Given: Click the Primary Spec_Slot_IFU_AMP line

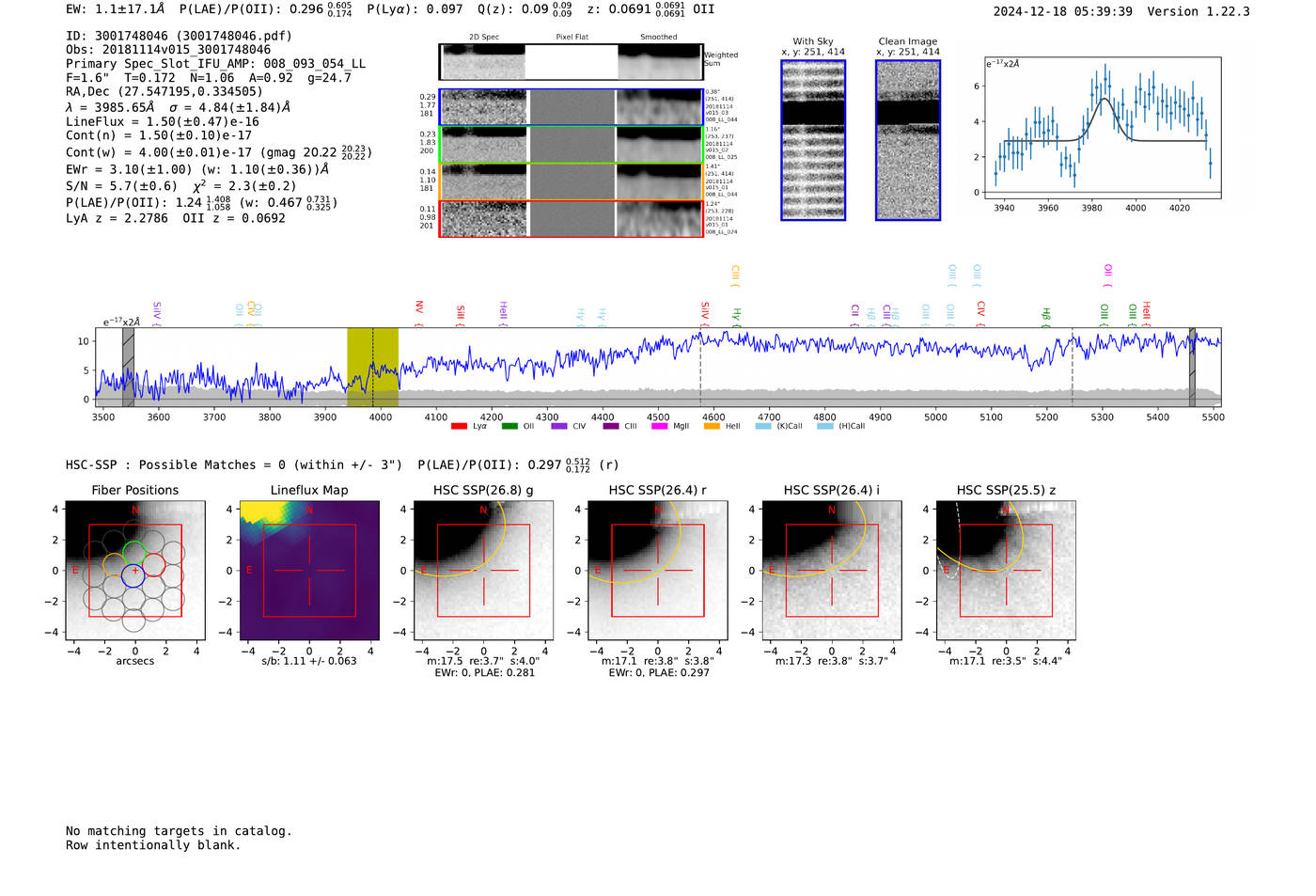Looking at the screenshot, I should point(215,64).
